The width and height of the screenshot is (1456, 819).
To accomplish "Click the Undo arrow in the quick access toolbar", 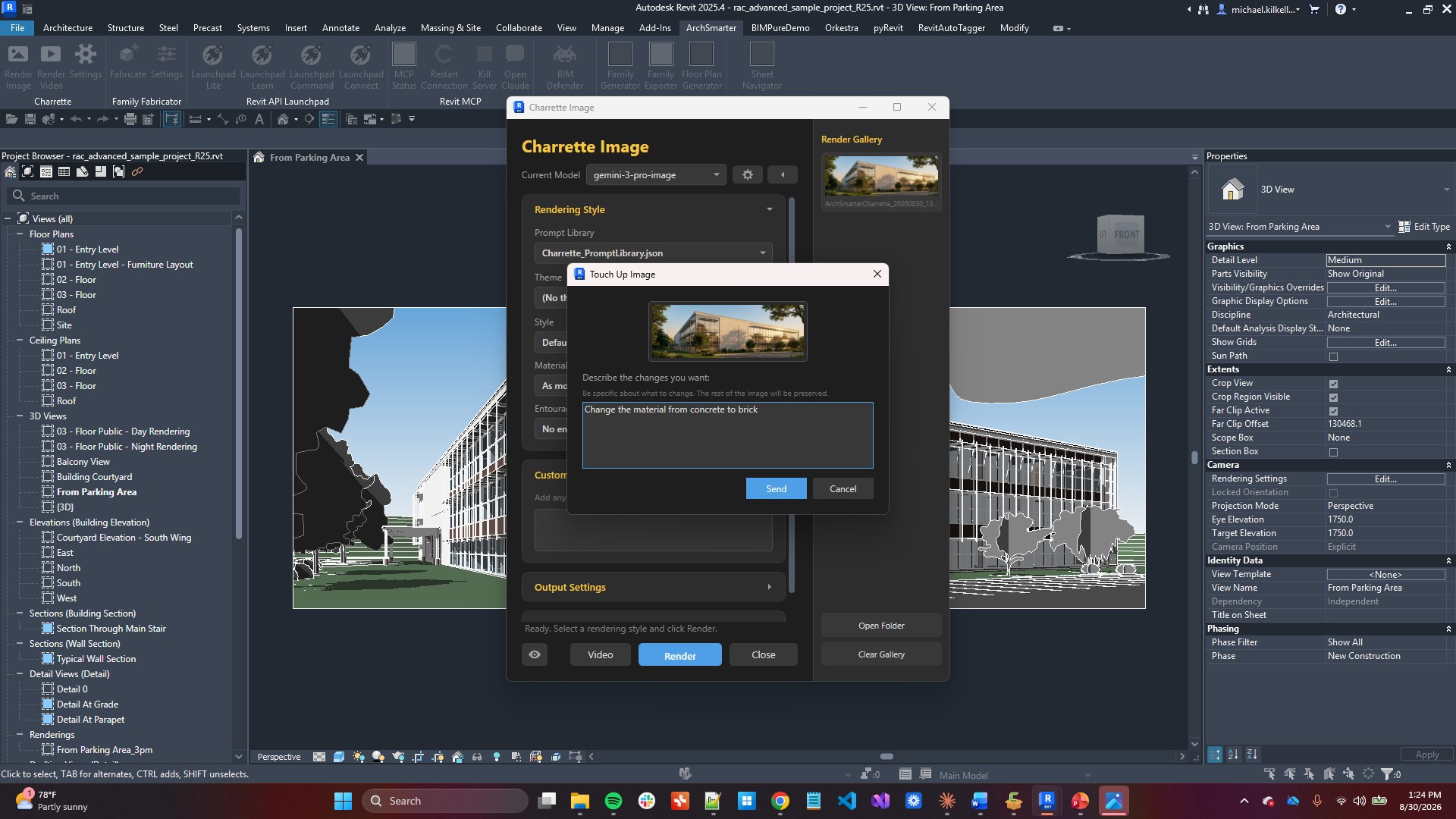I will point(76,119).
